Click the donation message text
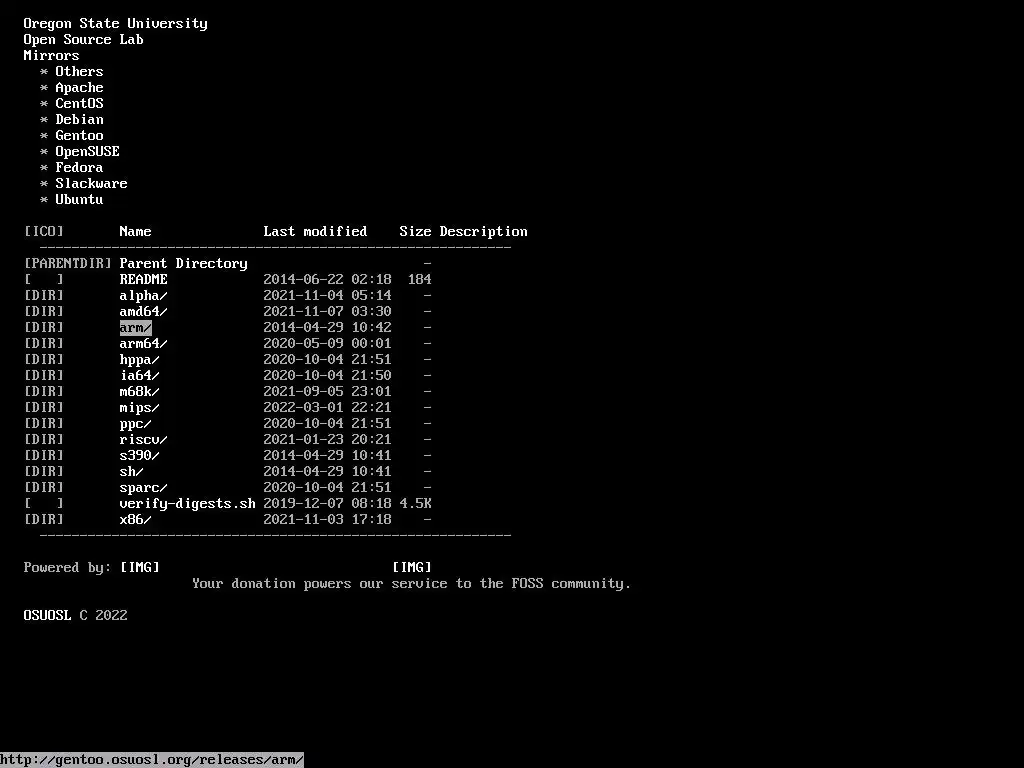 tap(411, 583)
